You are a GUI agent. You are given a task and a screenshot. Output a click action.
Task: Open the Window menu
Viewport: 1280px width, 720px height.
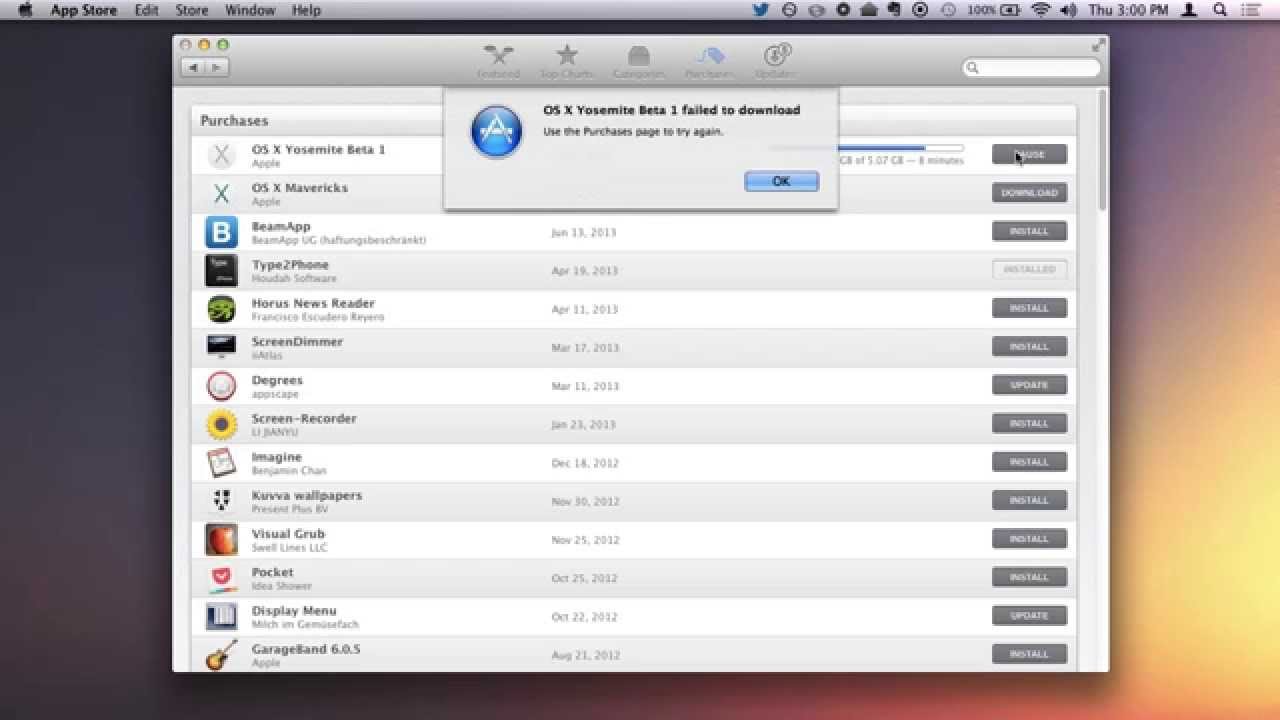pos(250,10)
